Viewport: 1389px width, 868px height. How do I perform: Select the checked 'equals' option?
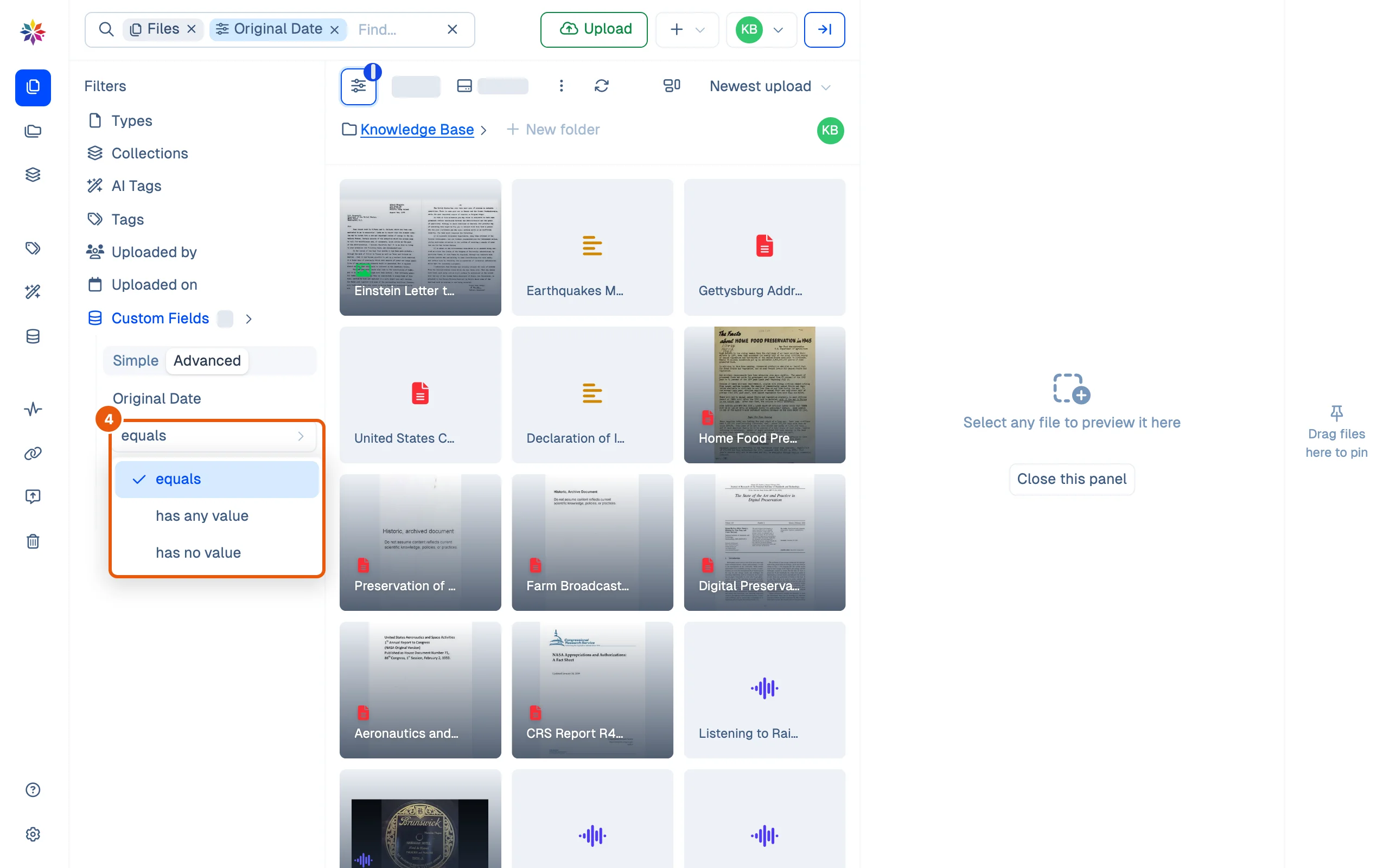(x=217, y=479)
